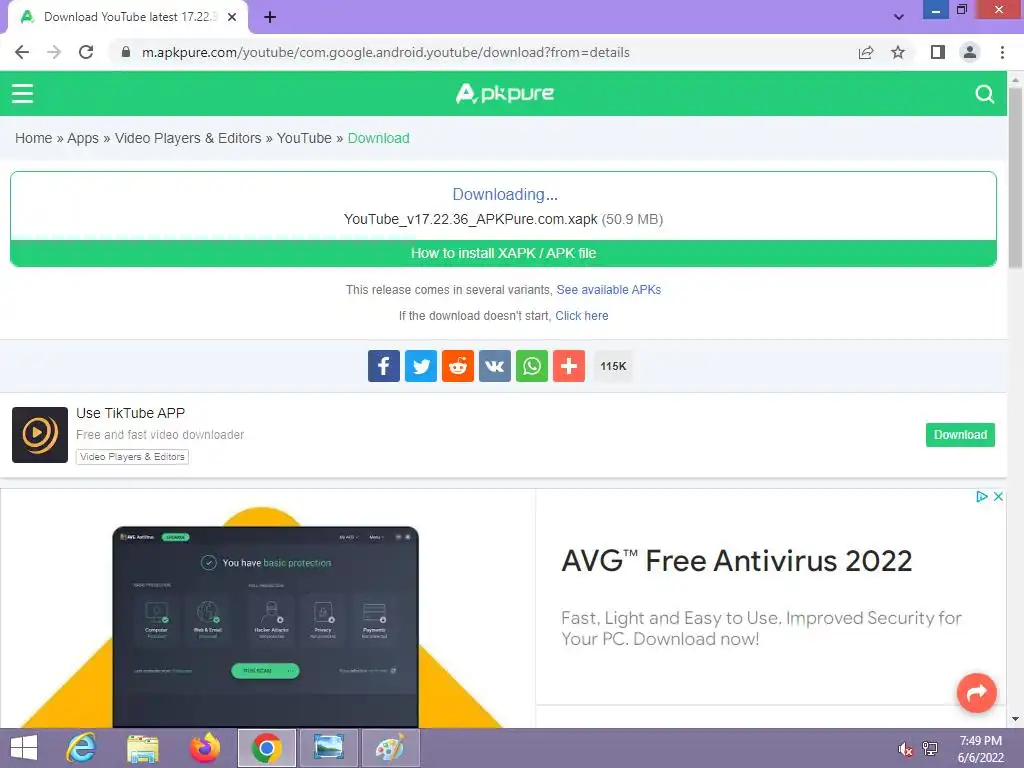The width and height of the screenshot is (1024, 768).
Task: Click the APKPure logo in header
Action: point(505,93)
